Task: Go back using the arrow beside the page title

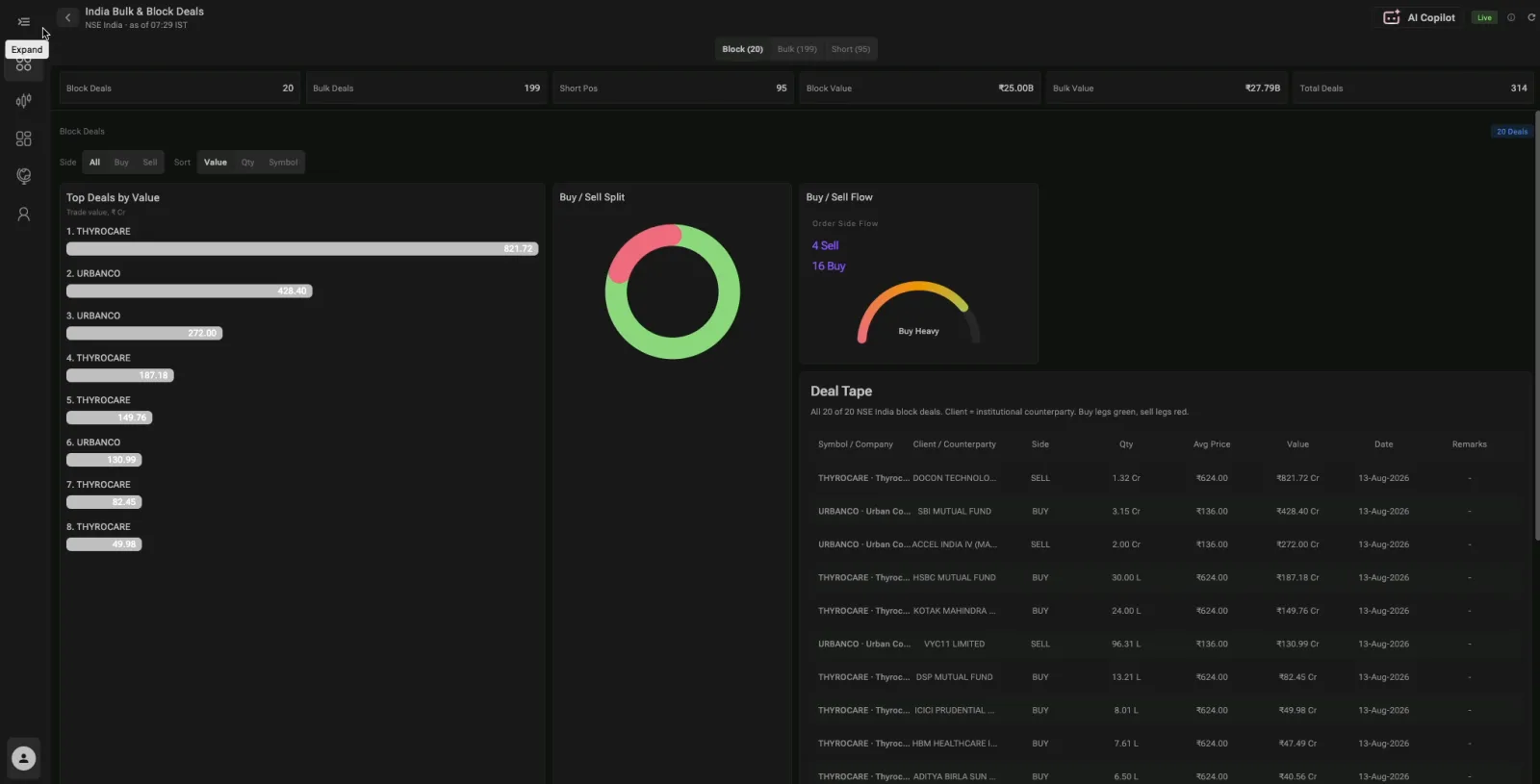Action: click(67, 17)
